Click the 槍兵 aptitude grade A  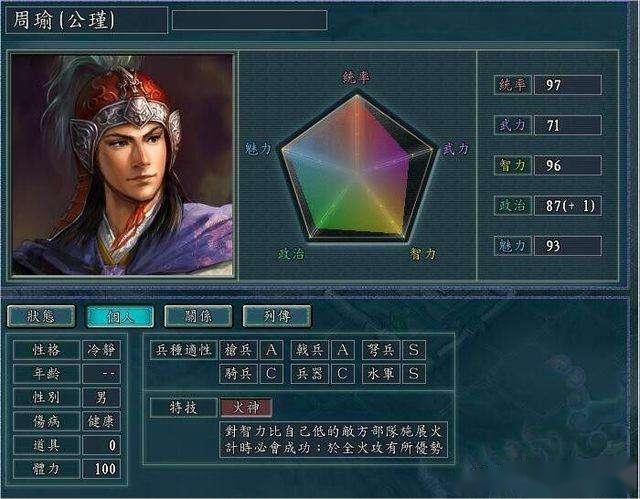271,350
